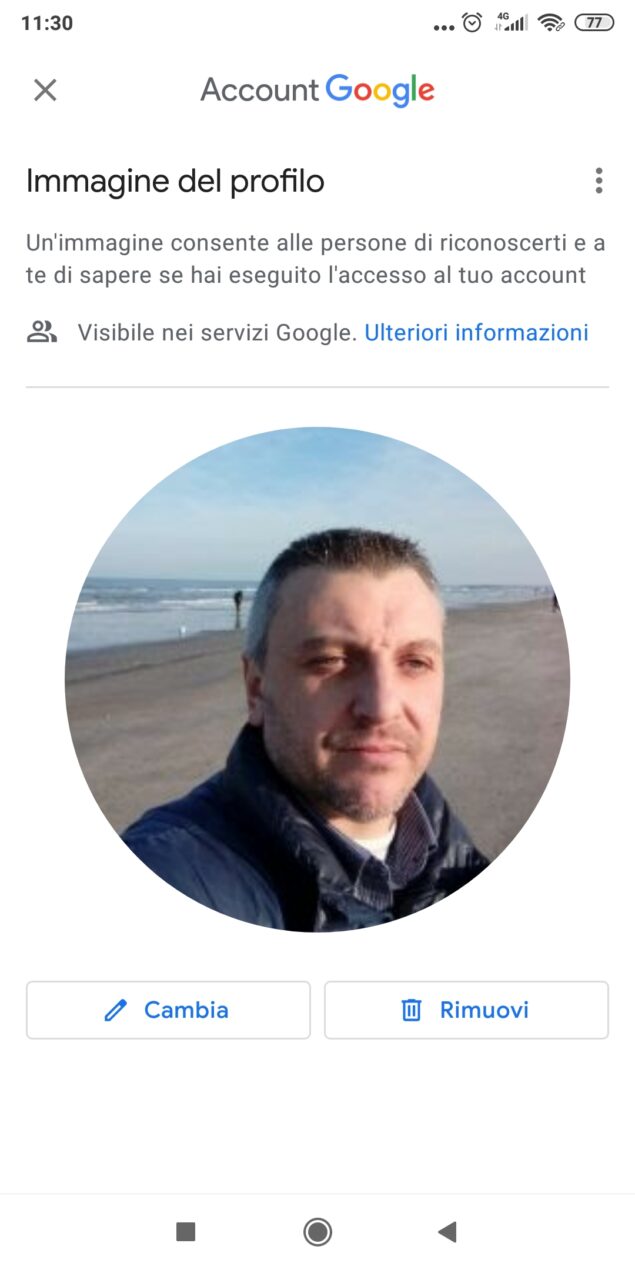Choose the Rimuovi button label
Screen dimensions: 635x1270
pyautogui.click(x=484, y=1010)
